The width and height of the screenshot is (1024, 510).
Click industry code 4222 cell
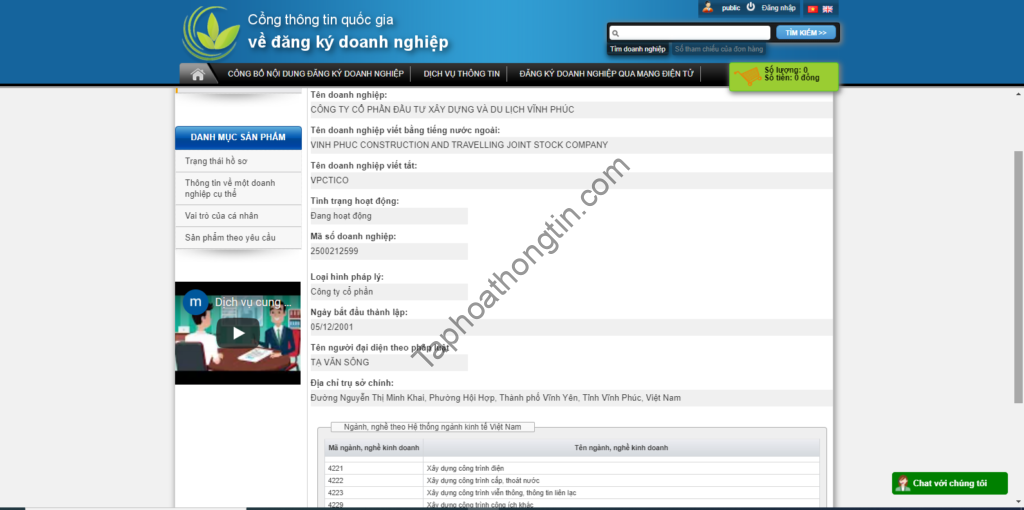[x=374, y=481]
